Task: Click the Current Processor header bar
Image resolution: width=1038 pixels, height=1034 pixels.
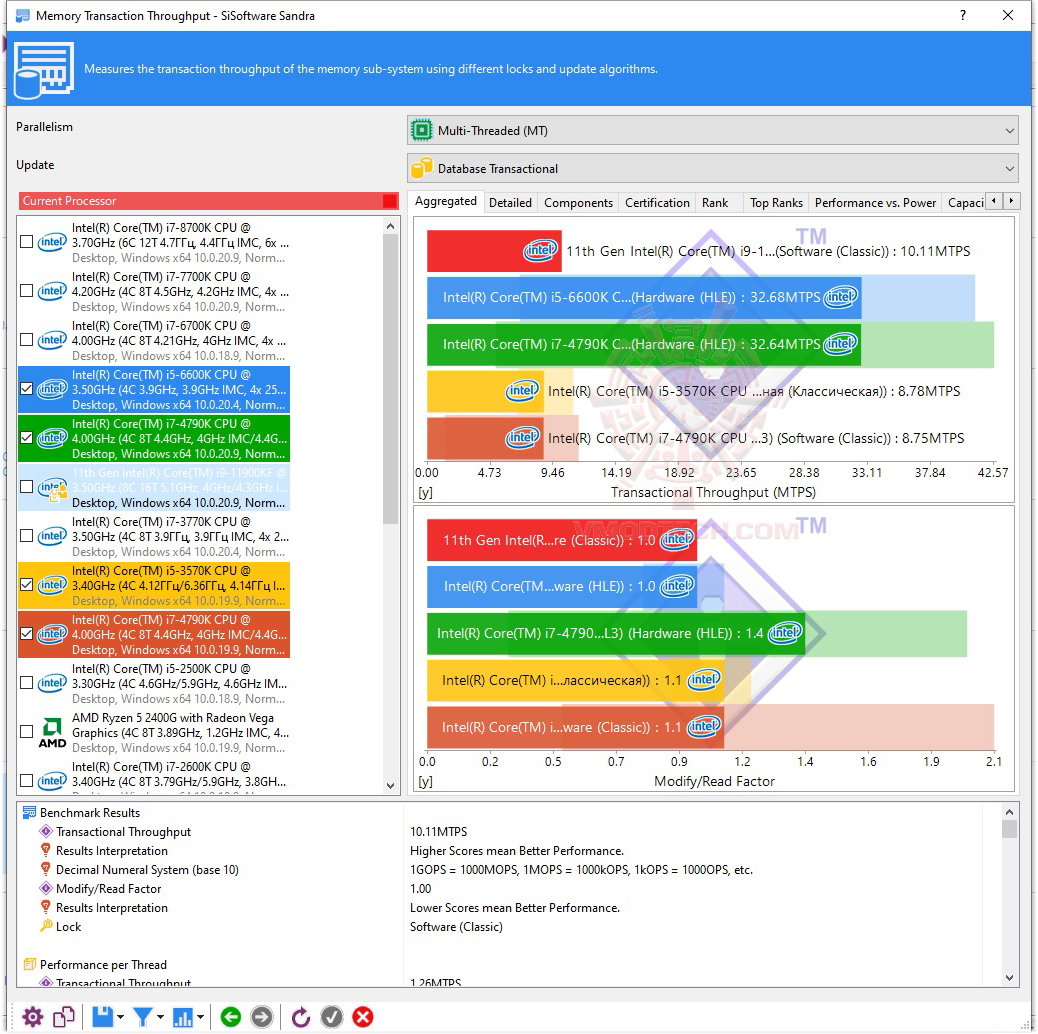Action: [209, 201]
